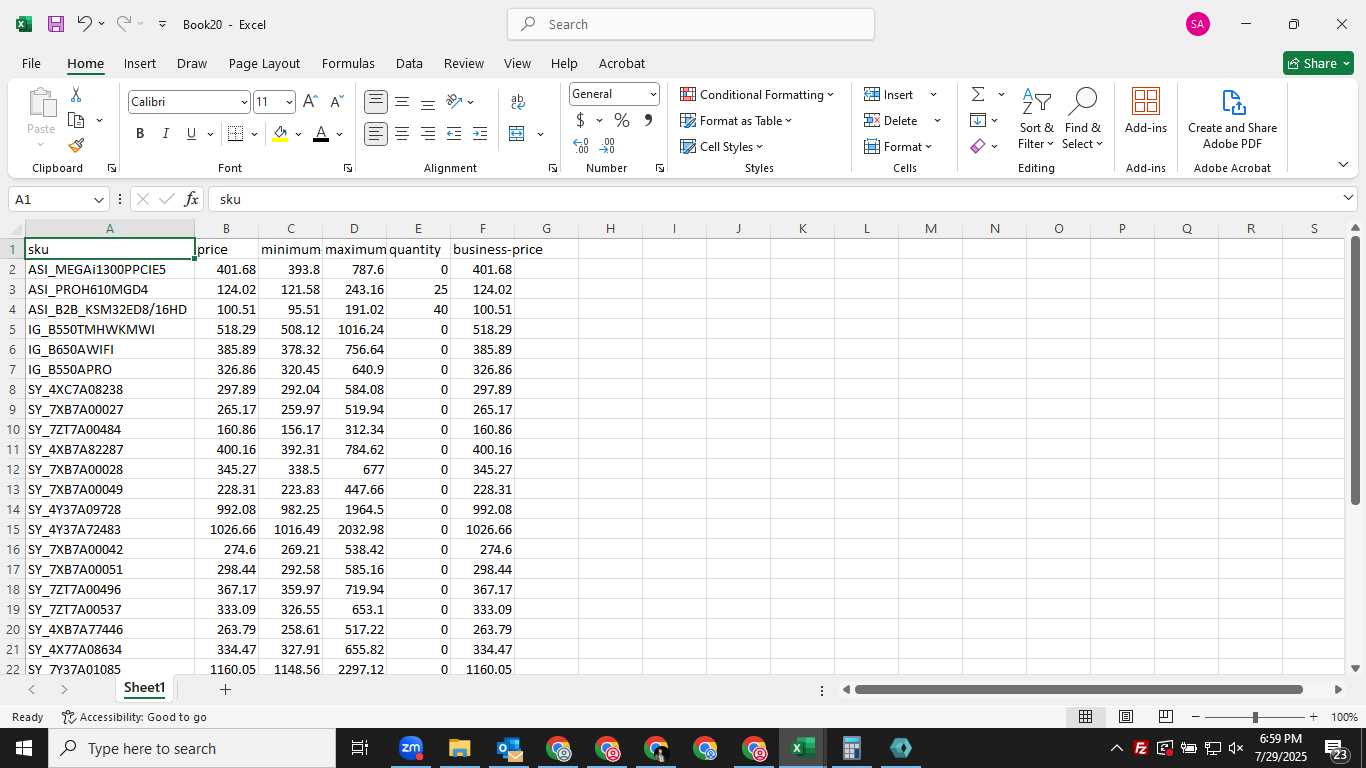Expand Cell Styles menu
1366x768 pixels.
click(722, 146)
